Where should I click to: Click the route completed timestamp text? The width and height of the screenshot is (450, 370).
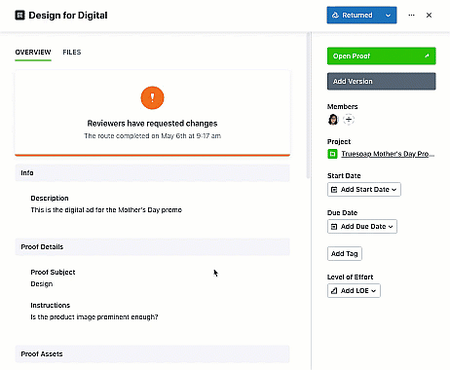coord(152,136)
